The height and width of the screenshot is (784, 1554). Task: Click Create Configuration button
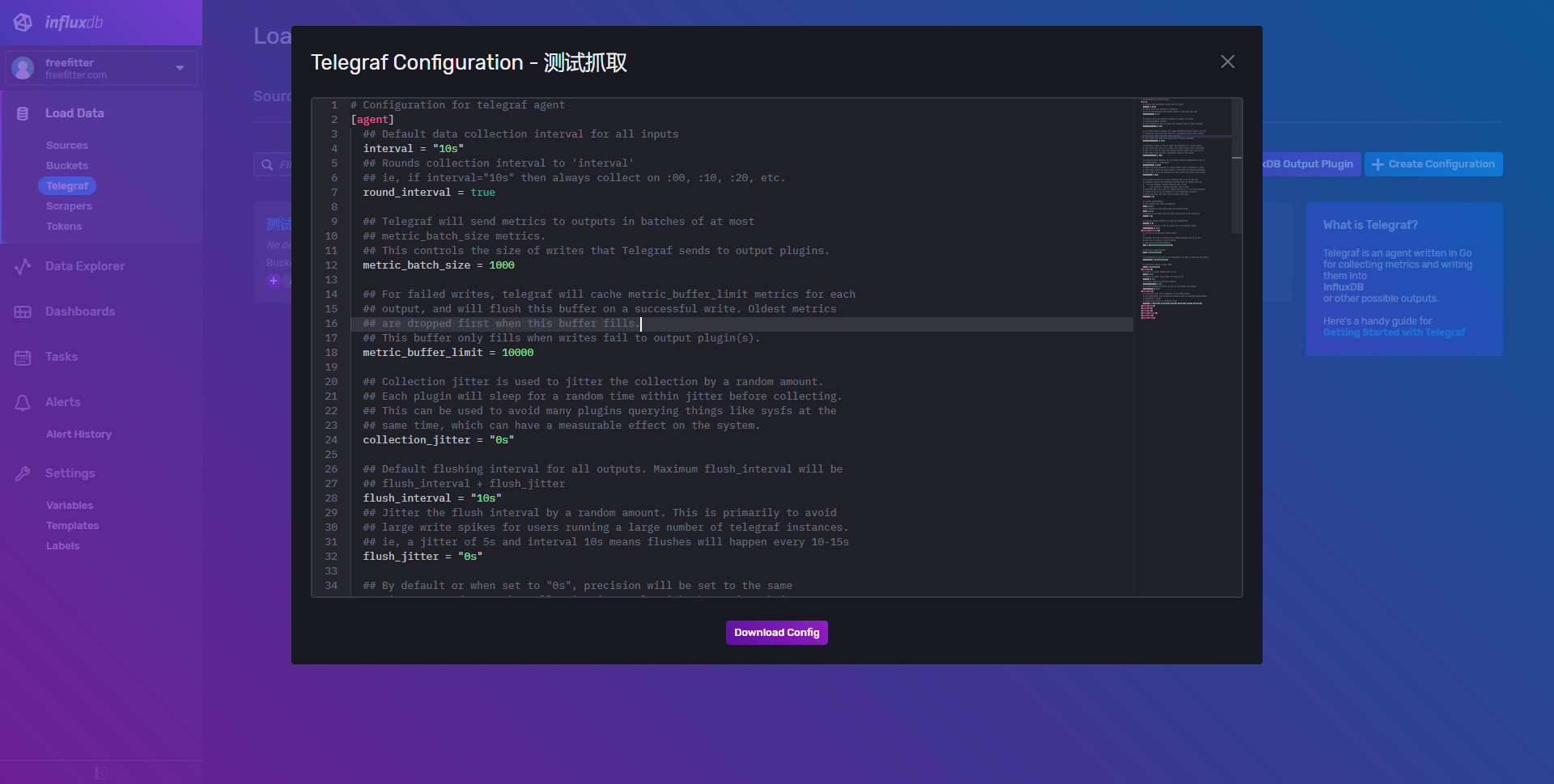[1433, 164]
